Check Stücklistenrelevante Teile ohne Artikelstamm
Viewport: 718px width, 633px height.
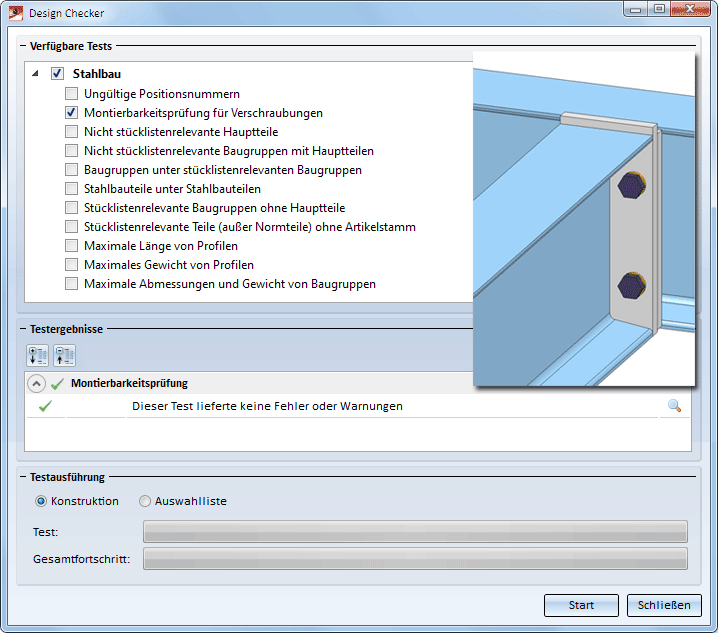71,227
